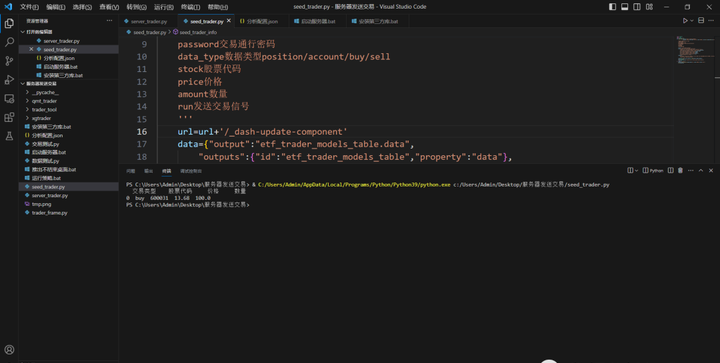The height and width of the screenshot is (363, 720).
Task: Open the Extensions view
Action: [x=9, y=117]
